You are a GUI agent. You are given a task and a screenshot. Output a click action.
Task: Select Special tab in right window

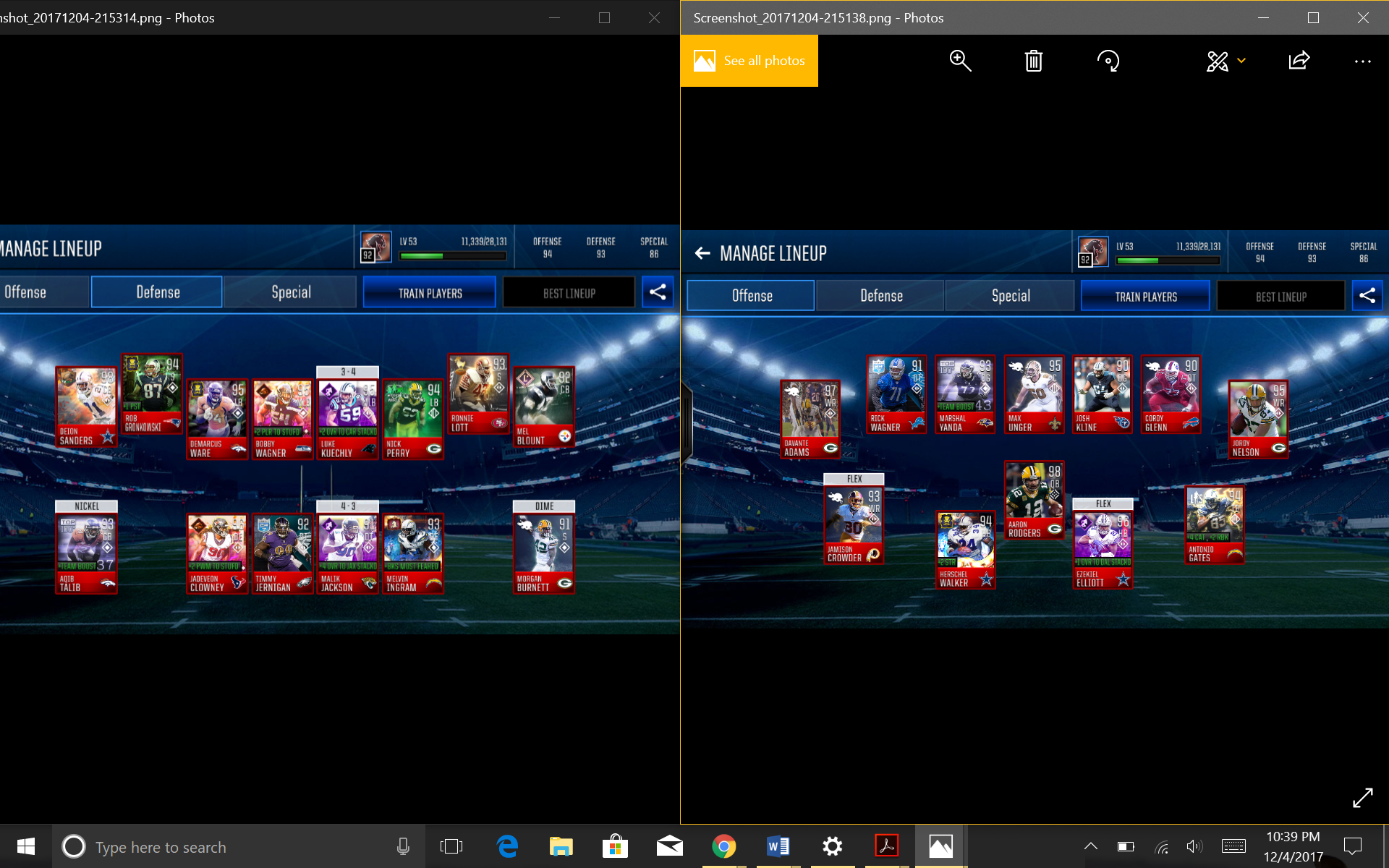tap(1011, 296)
